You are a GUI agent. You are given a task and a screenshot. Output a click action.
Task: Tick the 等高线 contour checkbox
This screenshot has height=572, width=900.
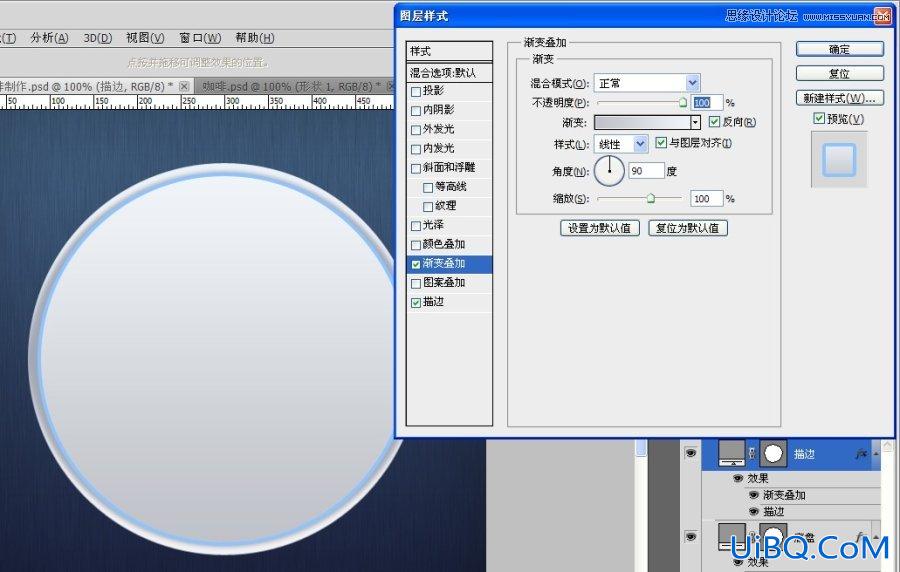pyautogui.click(x=428, y=187)
